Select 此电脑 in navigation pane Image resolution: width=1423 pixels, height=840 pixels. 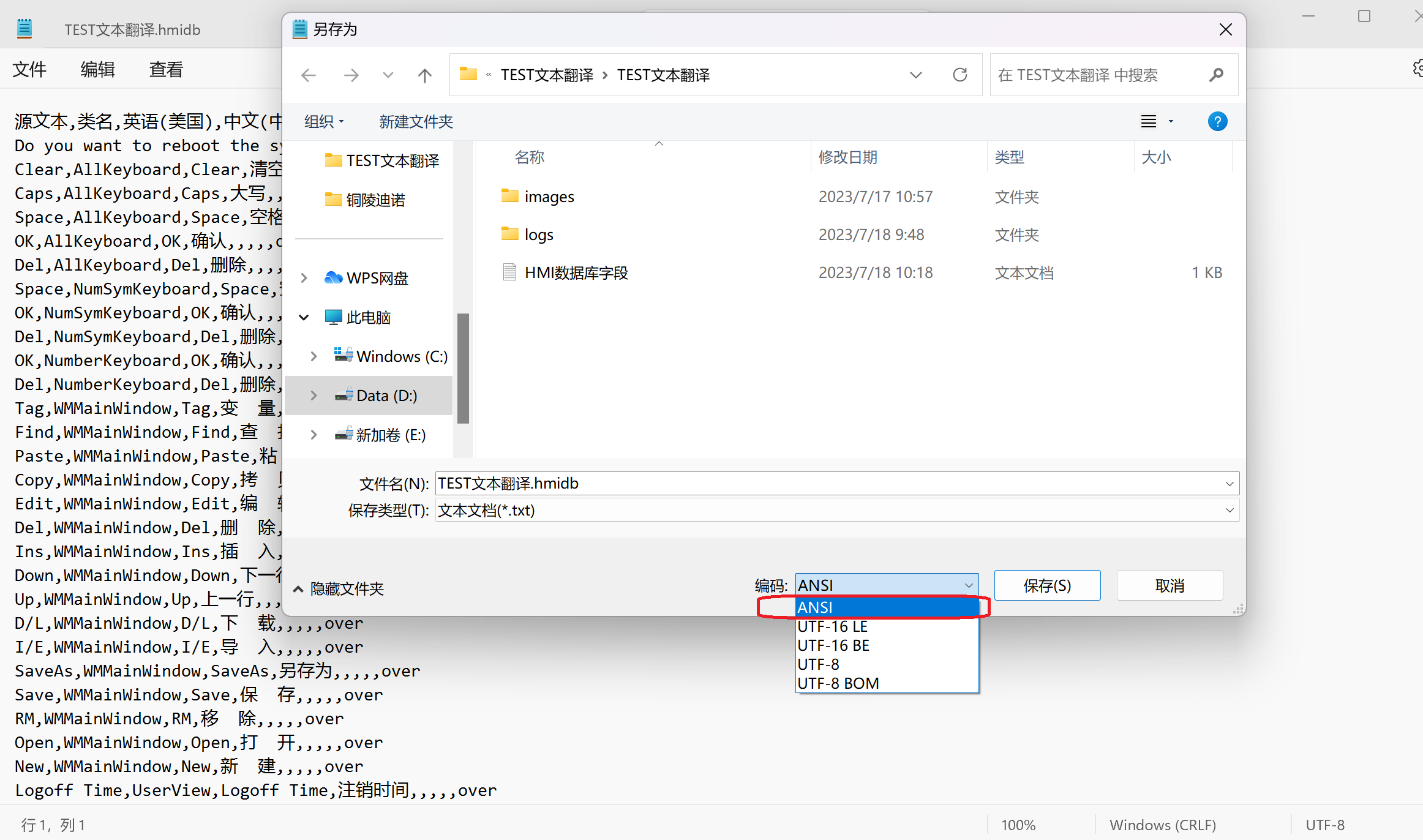pyautogui.click(x=358, y=317)
